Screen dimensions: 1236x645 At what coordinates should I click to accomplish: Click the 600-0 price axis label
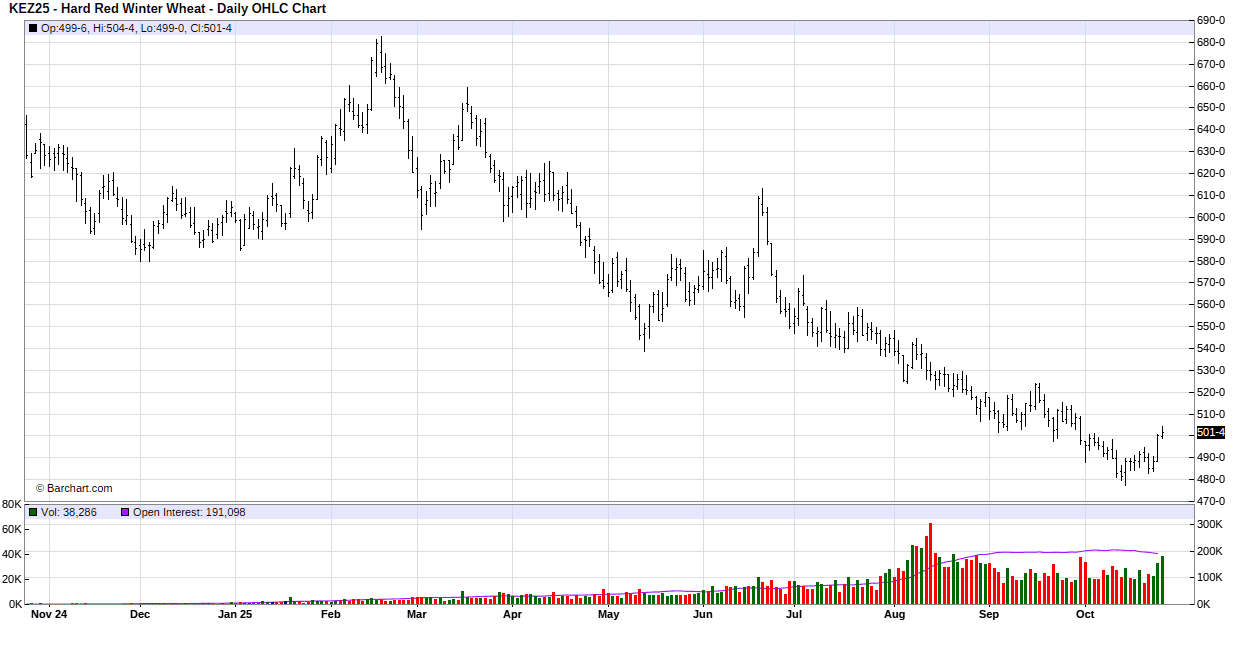pyautogui.click(x=1212, y=217)
